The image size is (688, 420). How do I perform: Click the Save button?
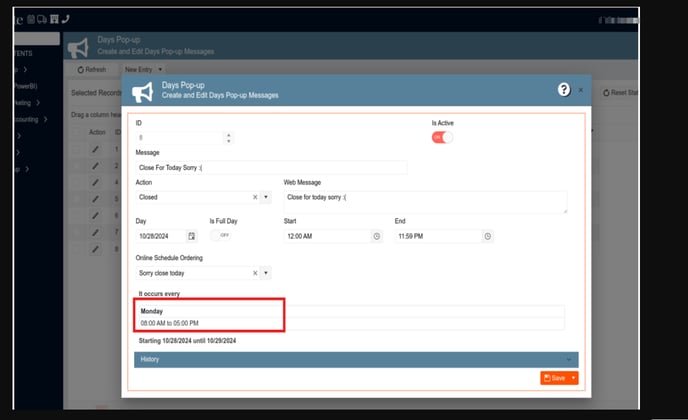click(554, 378)
